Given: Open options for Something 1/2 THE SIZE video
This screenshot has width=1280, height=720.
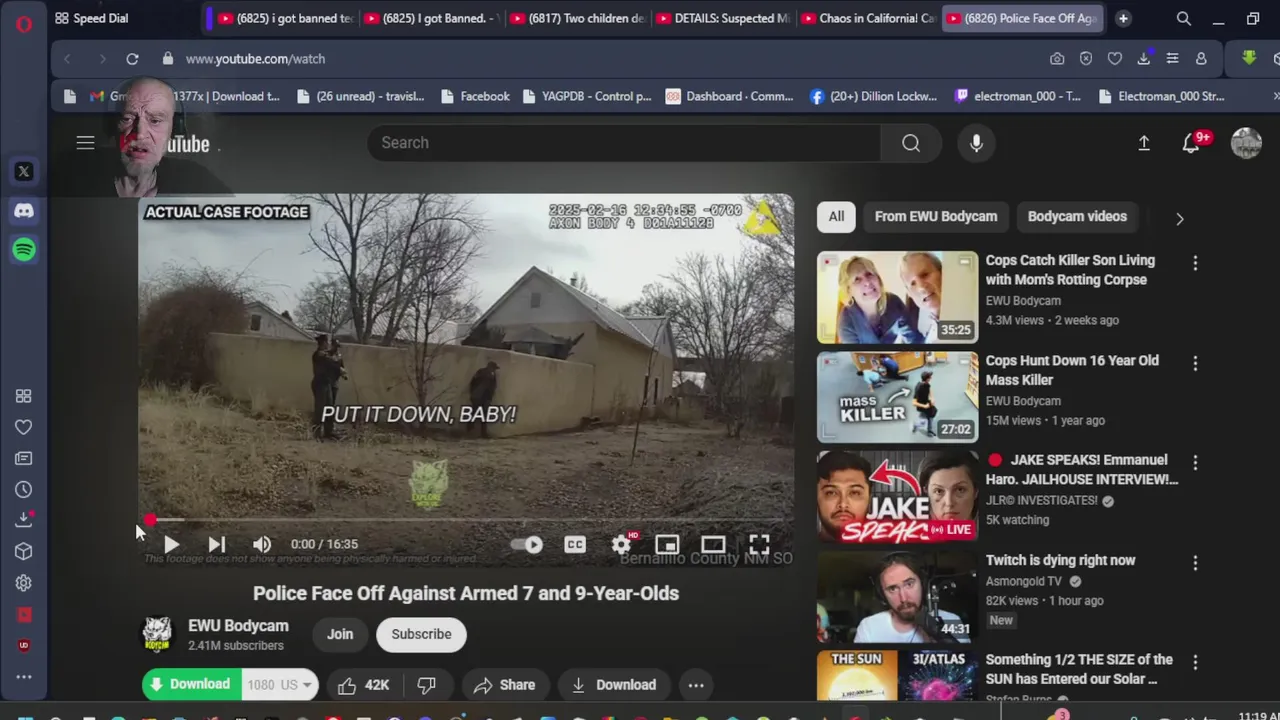Looking at the screenshot, I should point(1195,662).
